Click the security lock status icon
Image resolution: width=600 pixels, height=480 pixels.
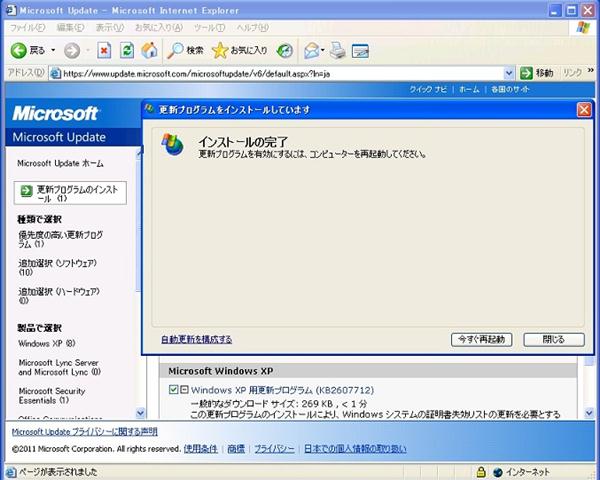pos(481,472)
